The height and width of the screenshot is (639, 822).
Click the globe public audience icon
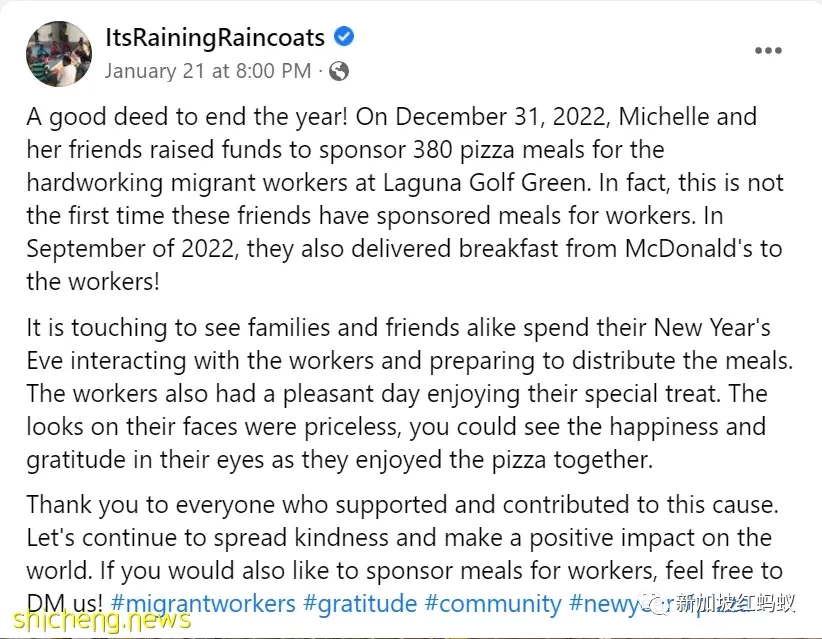click(x=339, y=71)
